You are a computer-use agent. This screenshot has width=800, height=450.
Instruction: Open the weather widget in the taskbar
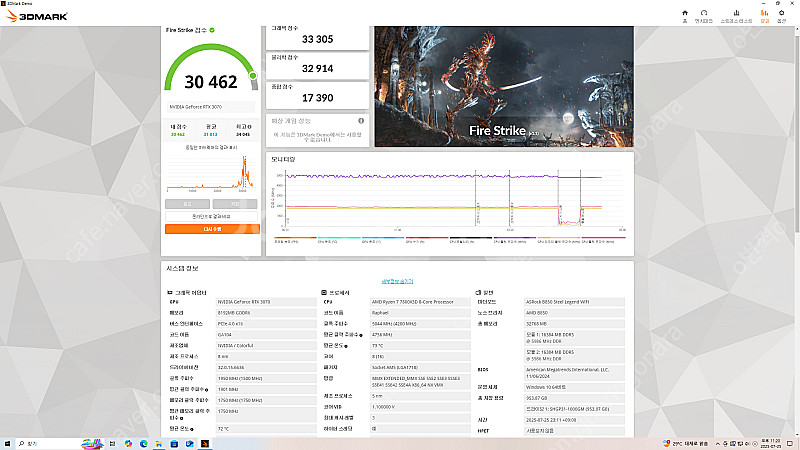685,444
